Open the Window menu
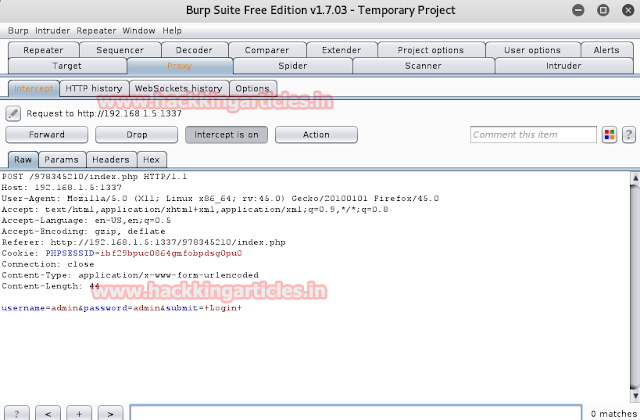640x420 pixels. point(139,31)
